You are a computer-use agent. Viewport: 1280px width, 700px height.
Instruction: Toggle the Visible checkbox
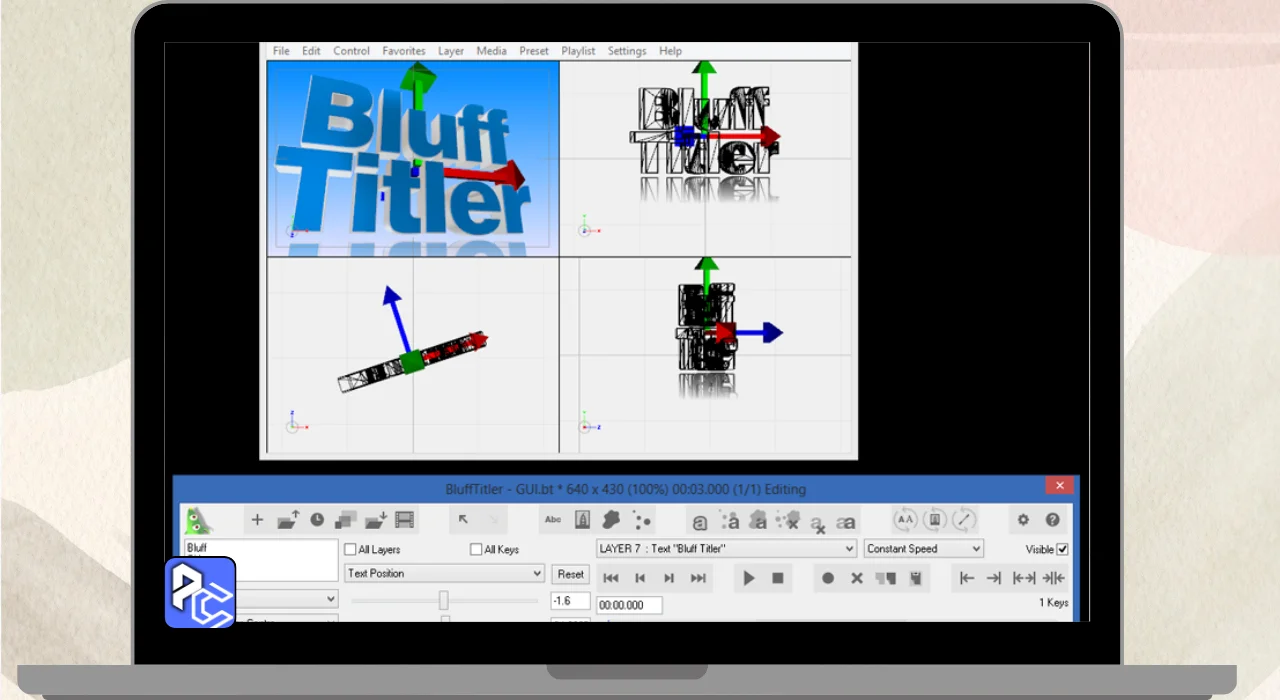click(1062, 549)
